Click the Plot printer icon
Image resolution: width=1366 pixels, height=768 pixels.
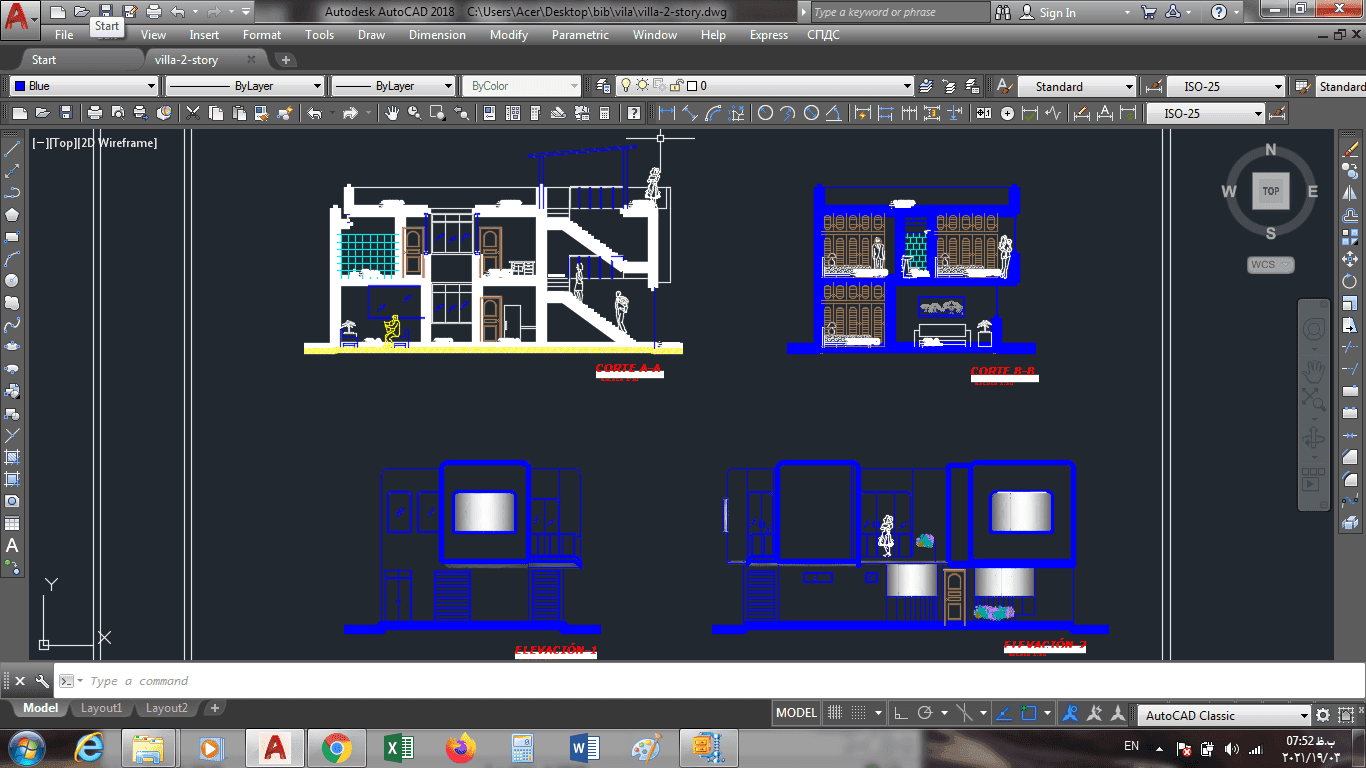click(95, 113)
